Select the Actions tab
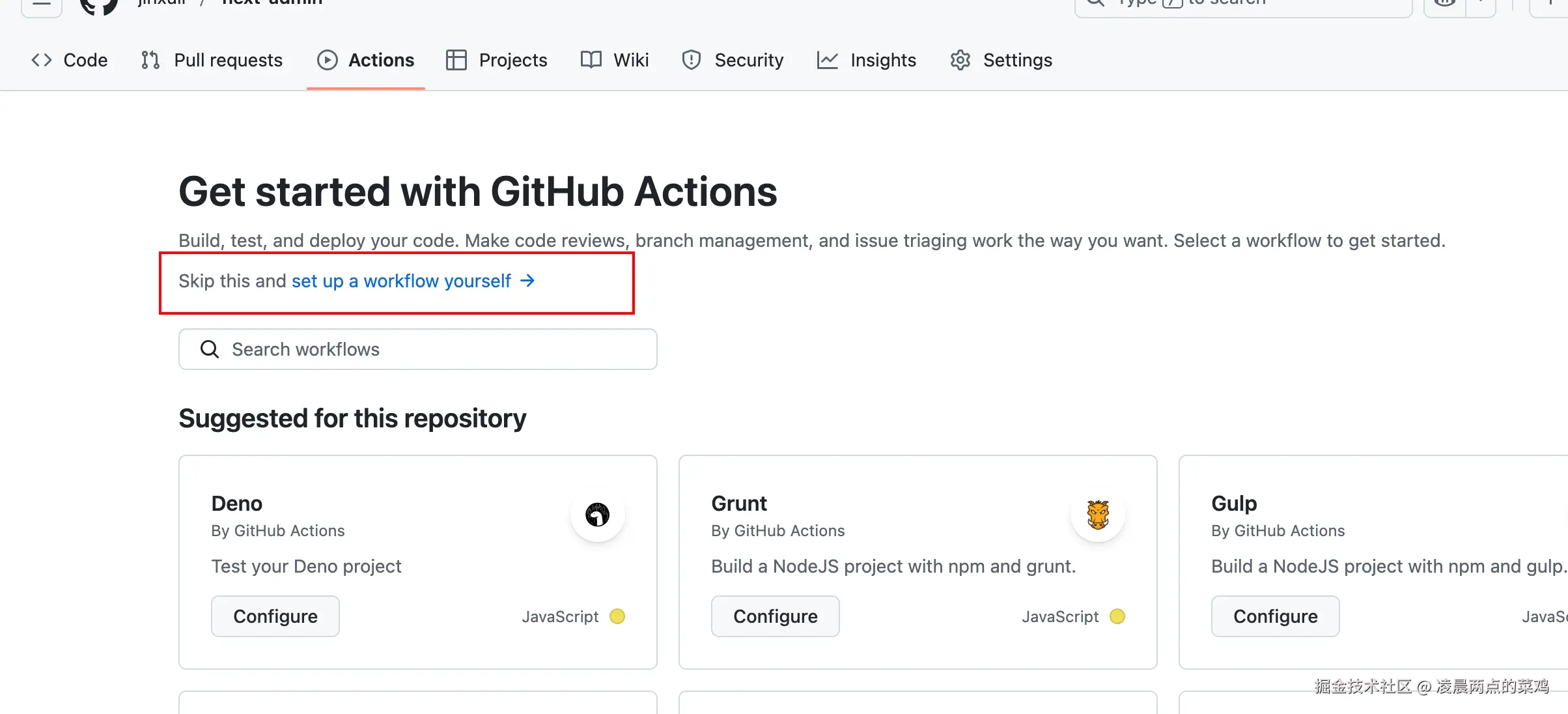 point(365,60)
